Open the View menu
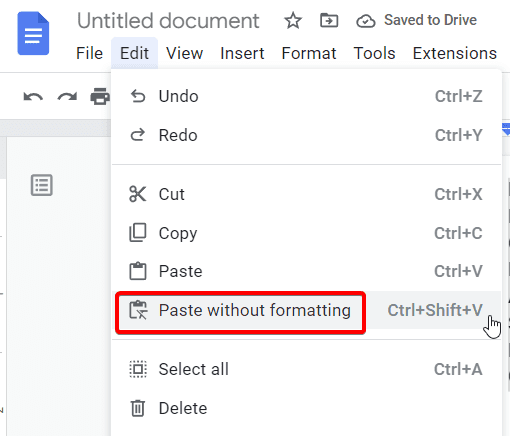Screen dimensions: 510x436 coord(185,53)
